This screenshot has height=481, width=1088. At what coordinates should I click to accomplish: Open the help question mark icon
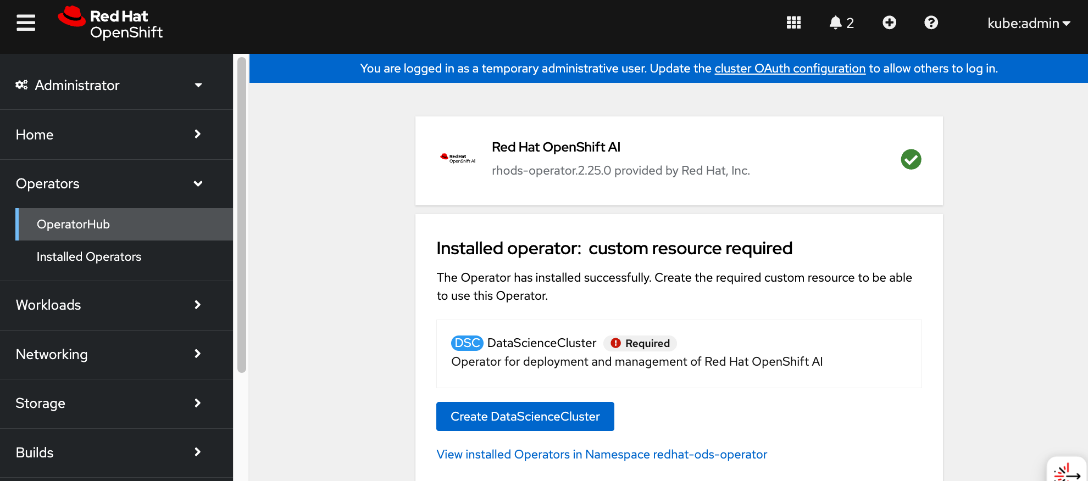click(931, 23)
